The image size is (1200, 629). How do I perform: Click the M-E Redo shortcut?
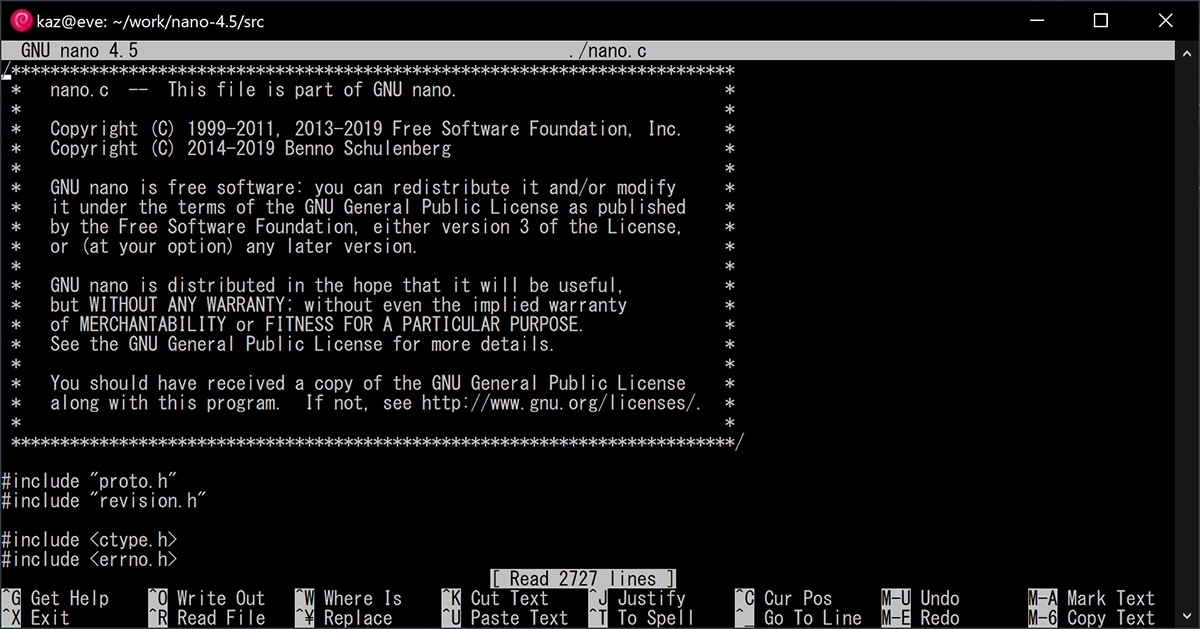(921, 618)
